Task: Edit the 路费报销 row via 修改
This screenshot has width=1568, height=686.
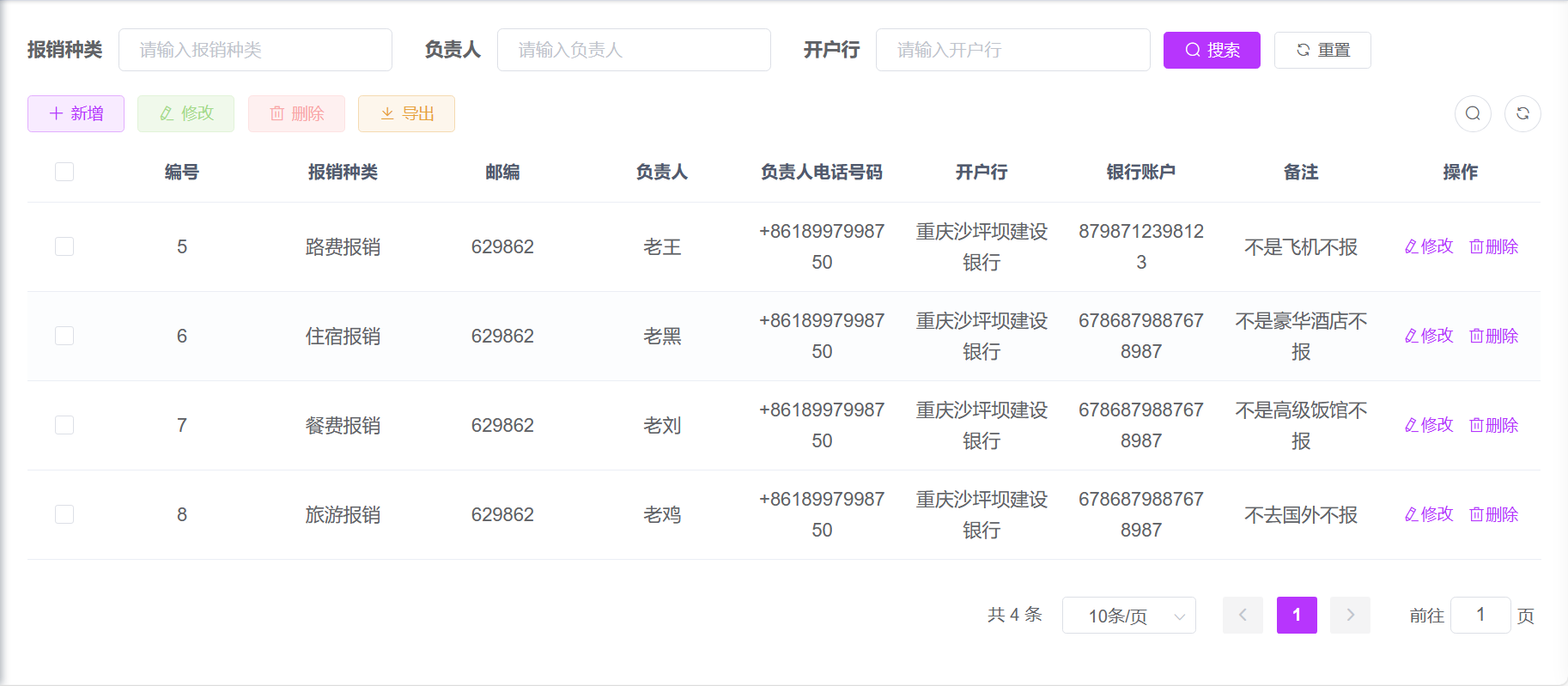Action: click(1429, 246)
